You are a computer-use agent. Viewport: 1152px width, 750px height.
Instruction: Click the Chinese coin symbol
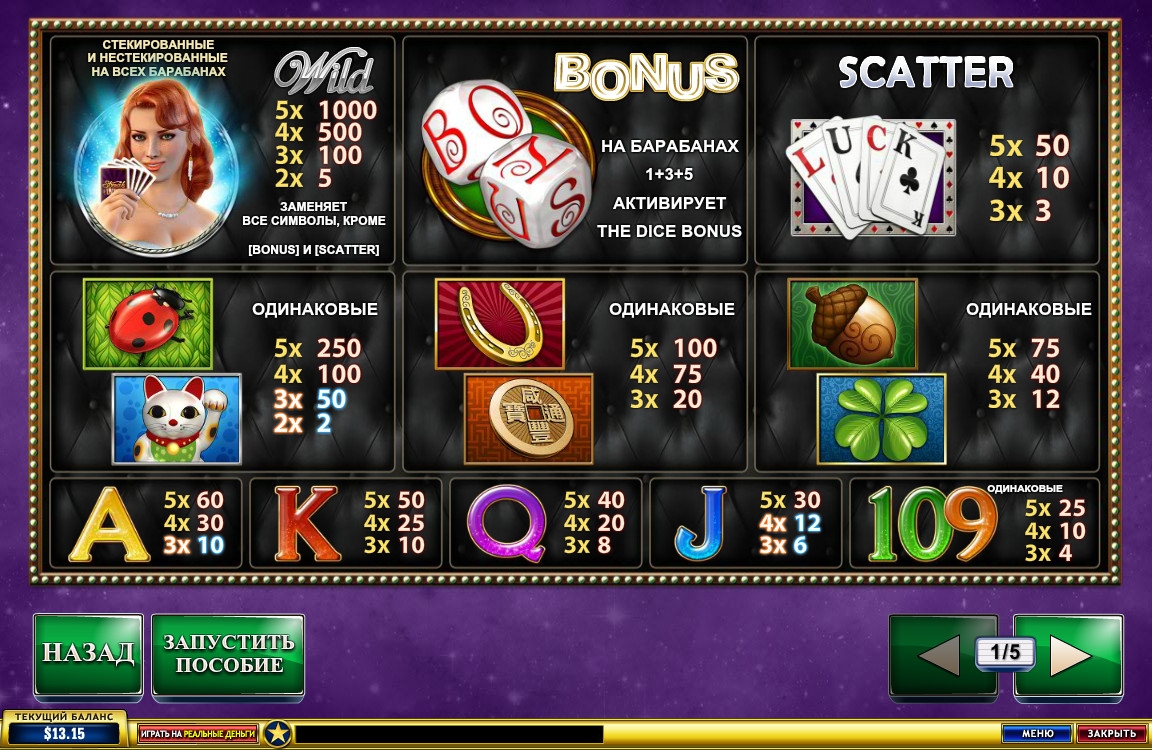528,419
